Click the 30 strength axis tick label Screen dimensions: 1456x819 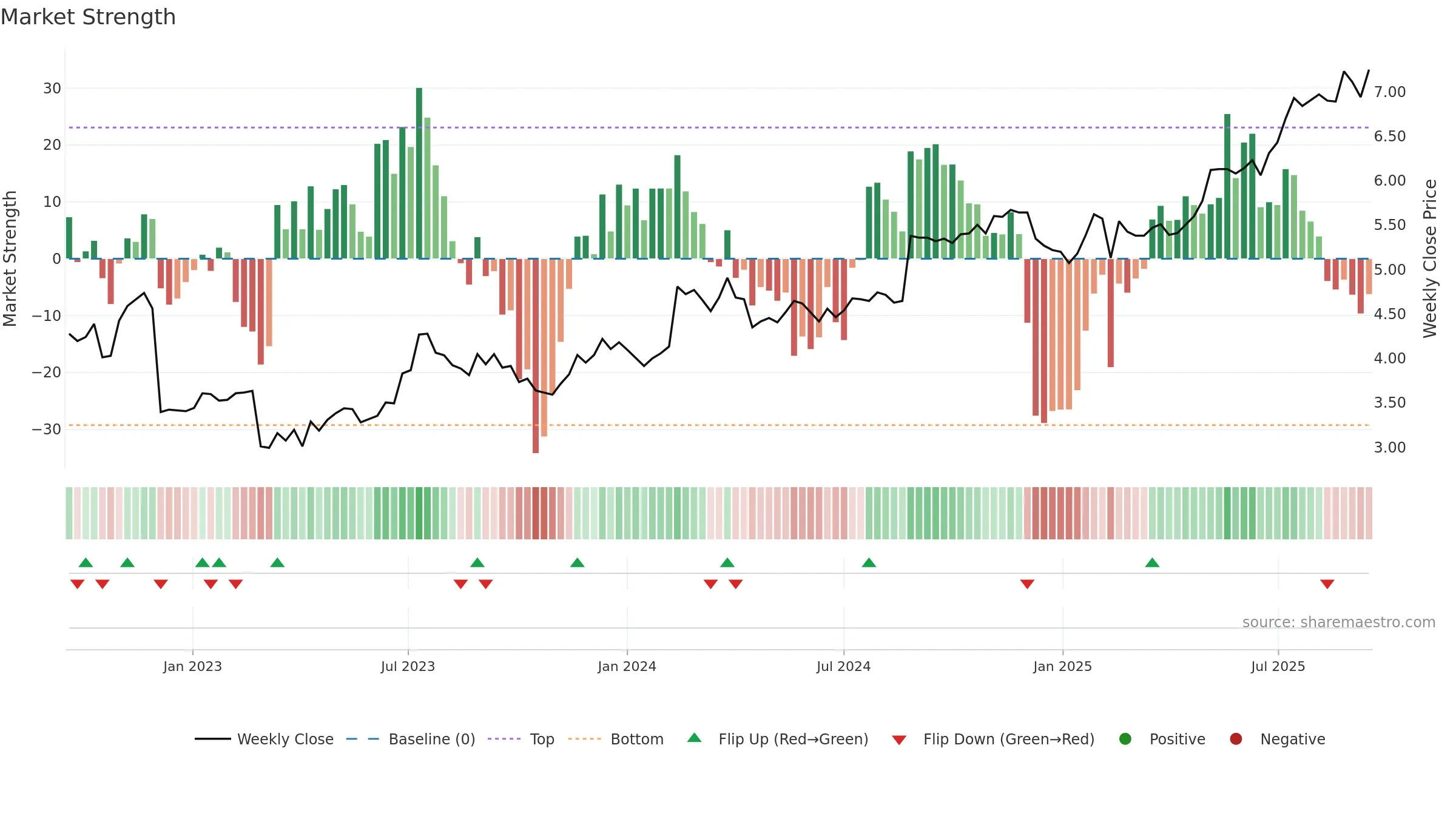(52, 88)
